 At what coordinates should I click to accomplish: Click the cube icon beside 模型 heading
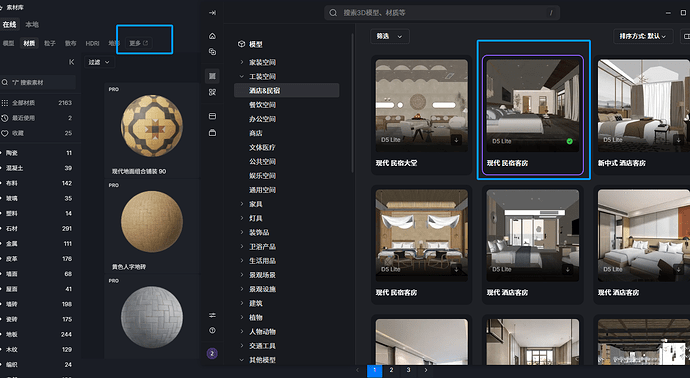point(241,44)
